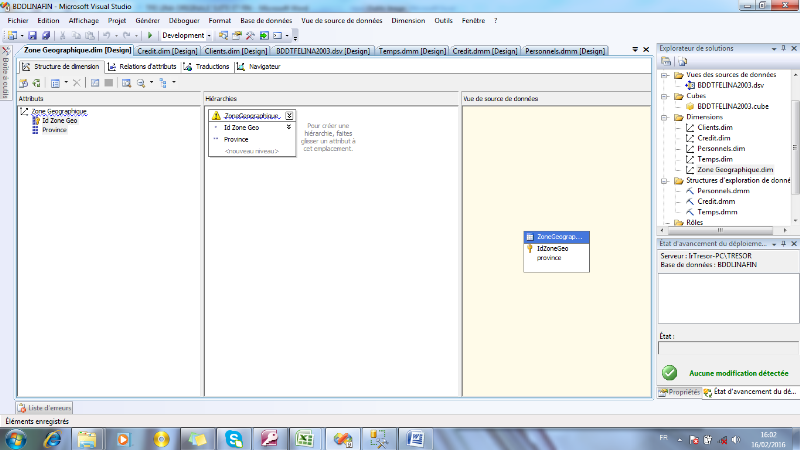Switch to the Credit.dim [Design] document tab

(x=167, y=50)
